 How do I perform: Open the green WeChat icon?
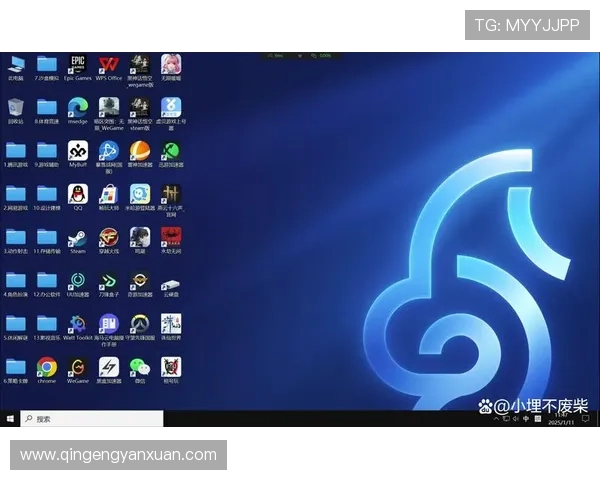(140, 367)
